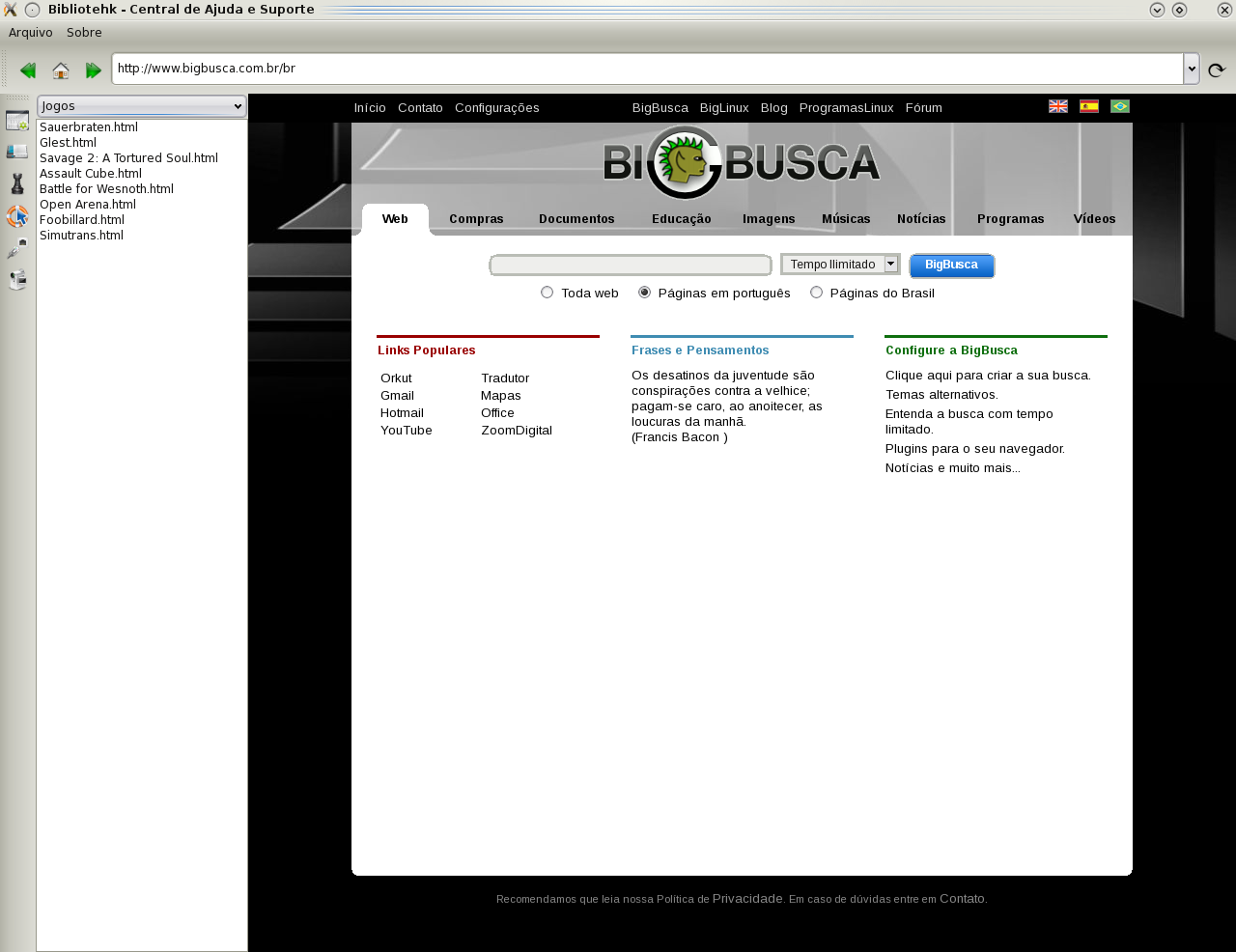1236x952 pixels.
Task: Select the hardware scanner sidebar icon
Action: click(x=17, y=152)
